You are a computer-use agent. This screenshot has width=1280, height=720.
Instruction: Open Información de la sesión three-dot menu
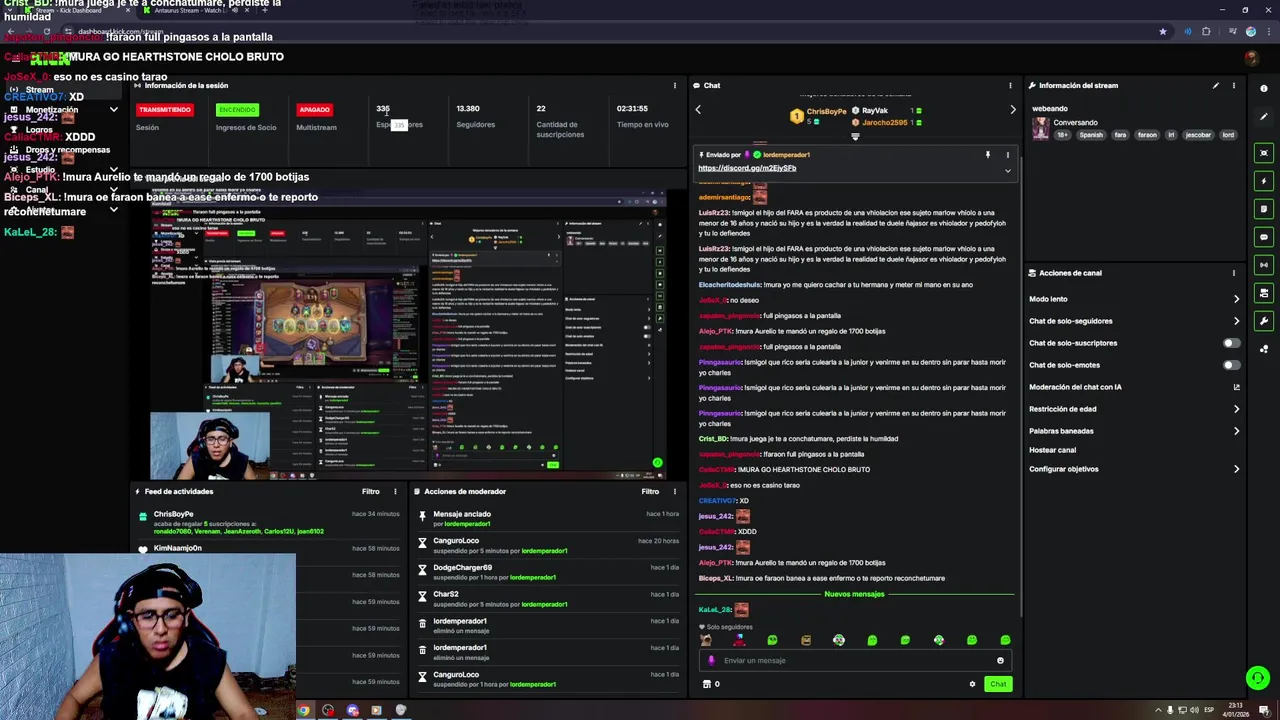pos(674,85)
